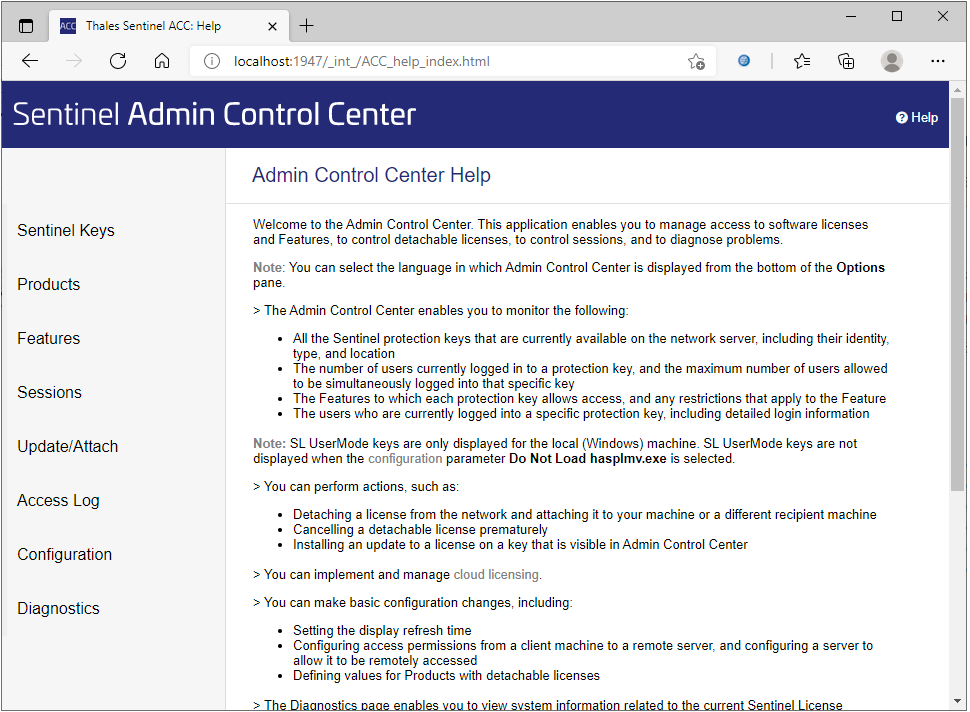The image size is (970, 712).
Task: Click 'Defining values for Products with detachable licenses'
Action: click(446, 676)
